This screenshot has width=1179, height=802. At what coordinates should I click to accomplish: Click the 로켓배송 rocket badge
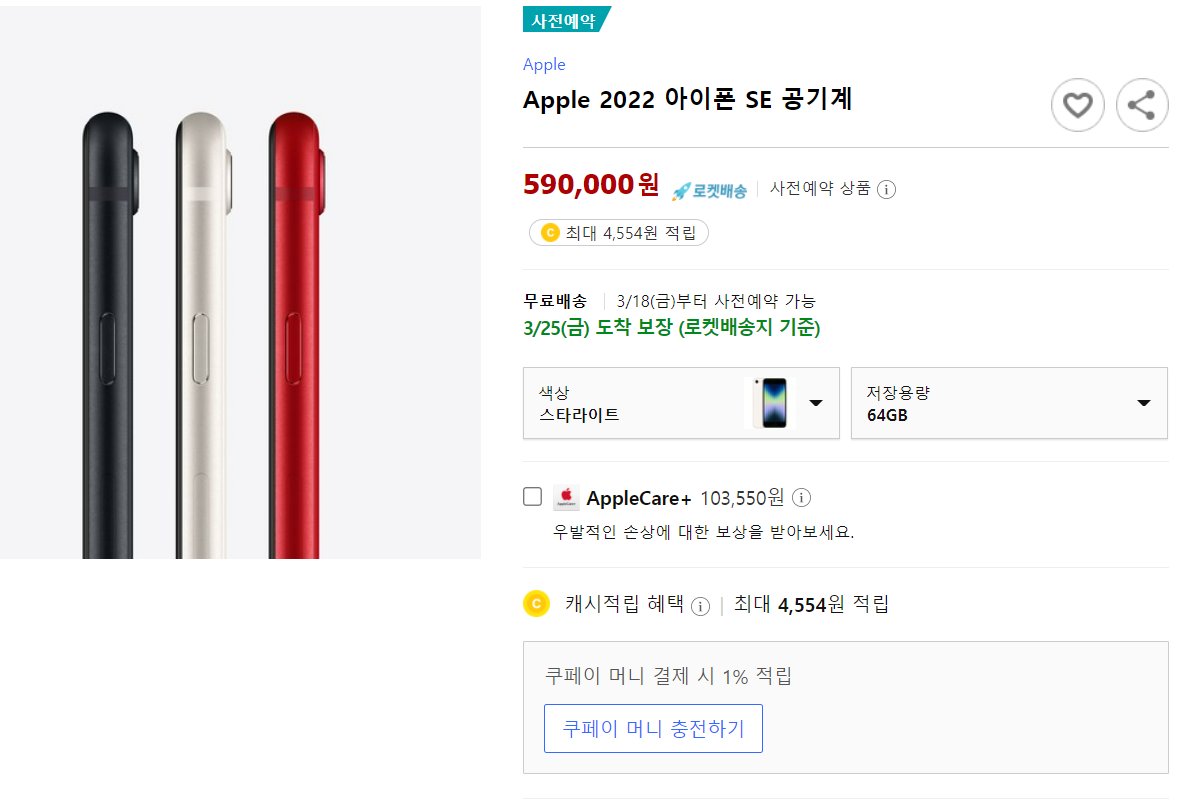pyautogui.click(x=709, y=190)
